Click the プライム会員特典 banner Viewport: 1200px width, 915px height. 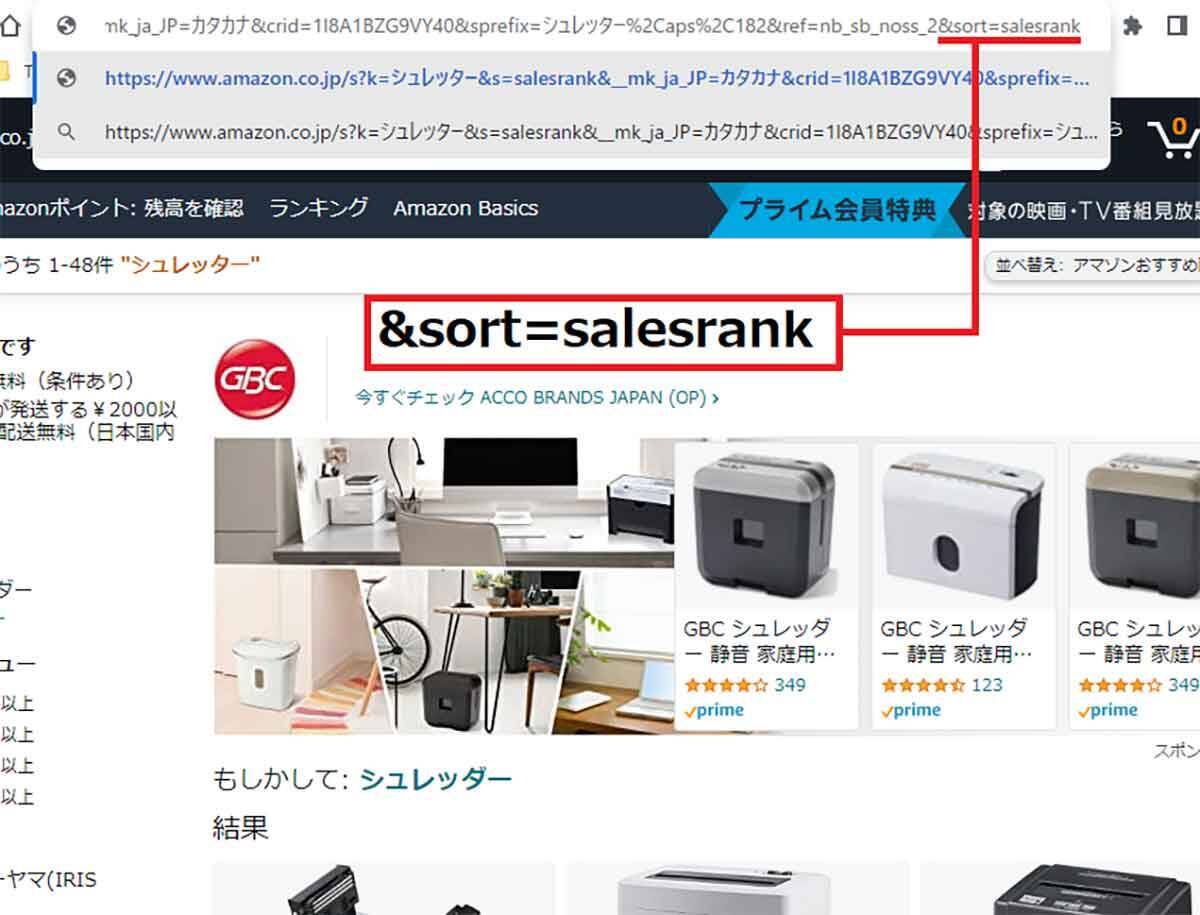point(837,209)
